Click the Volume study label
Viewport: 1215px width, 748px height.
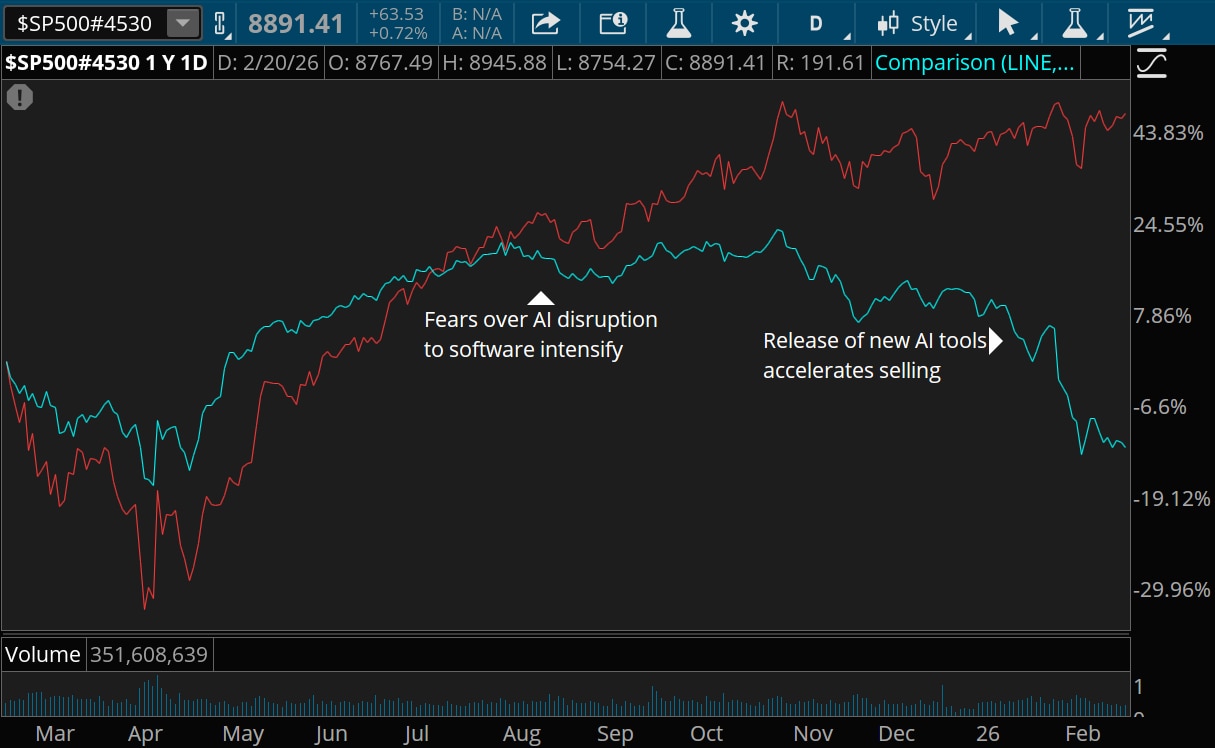[x=43, y=654]
